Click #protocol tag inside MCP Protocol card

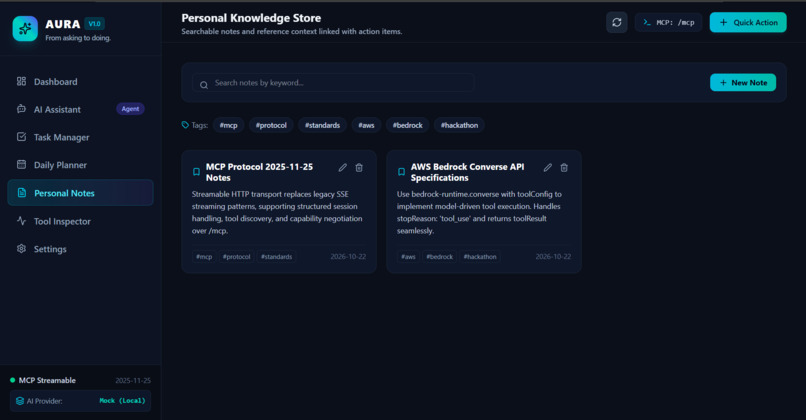[x=236, y=257]
